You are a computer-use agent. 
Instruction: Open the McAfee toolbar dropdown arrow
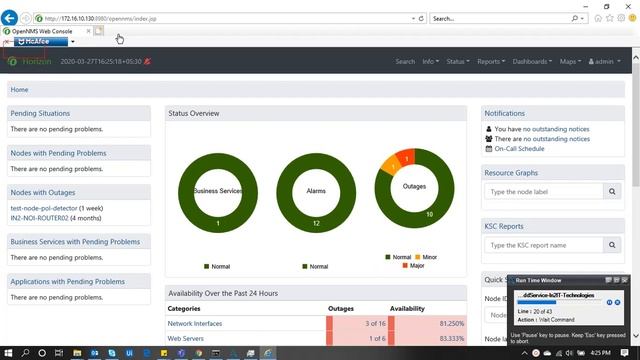click(x=73, y=42)
